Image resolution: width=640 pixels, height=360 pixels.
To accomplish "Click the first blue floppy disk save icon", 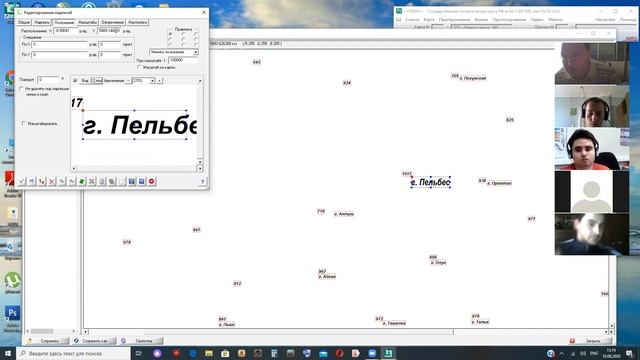I will point(132,181).
